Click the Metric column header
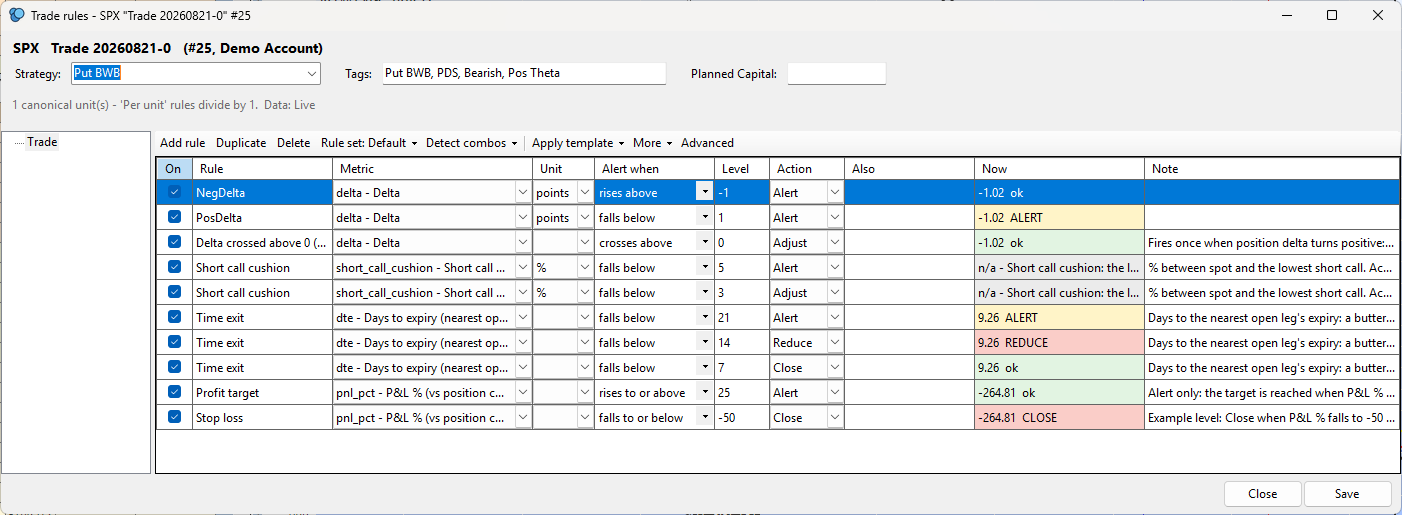 pos(432,169)
